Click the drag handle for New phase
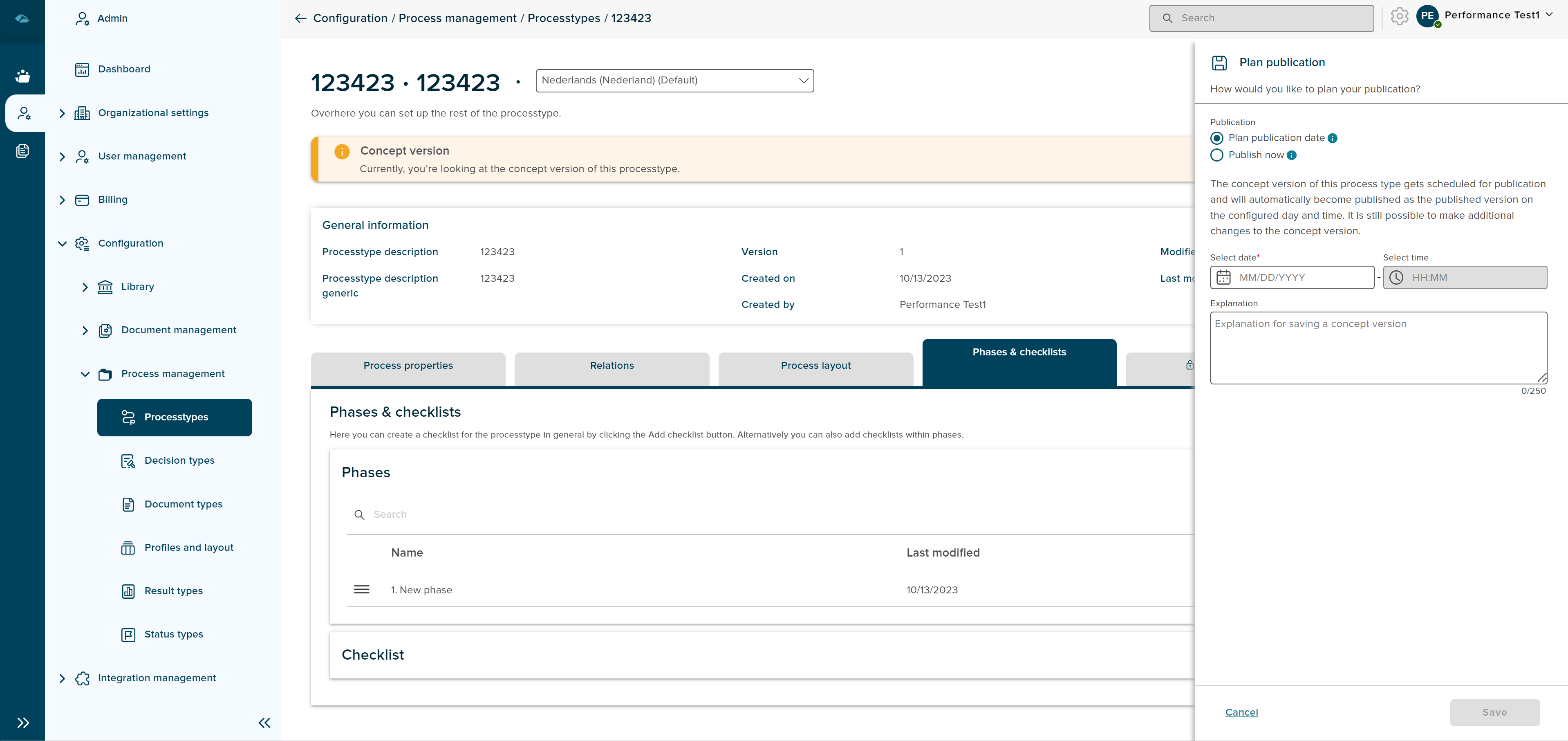The height and width of the screenshot is (741, 1568). 362,589
